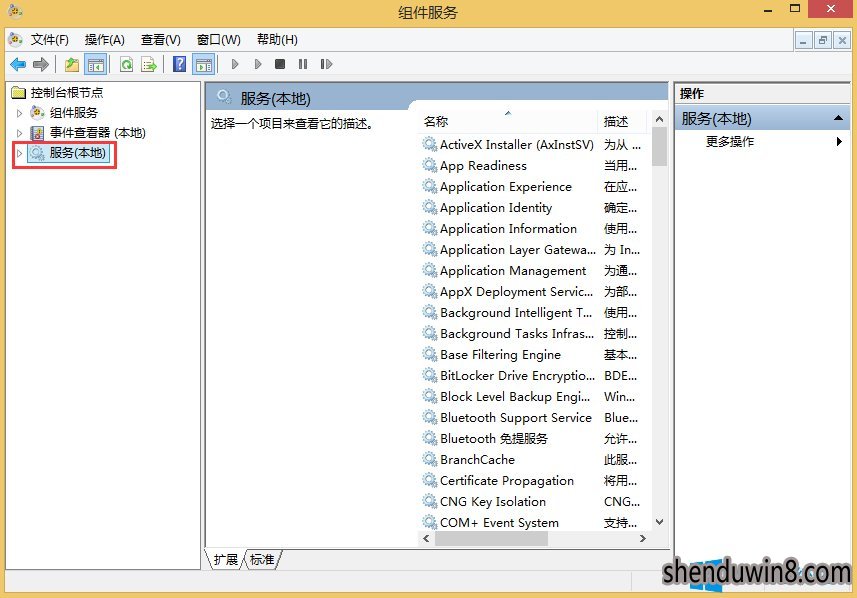Screen dimensions: 857x598
Task: Click the gear icon beside ActiveX Installer
Action: coord(430,144)
